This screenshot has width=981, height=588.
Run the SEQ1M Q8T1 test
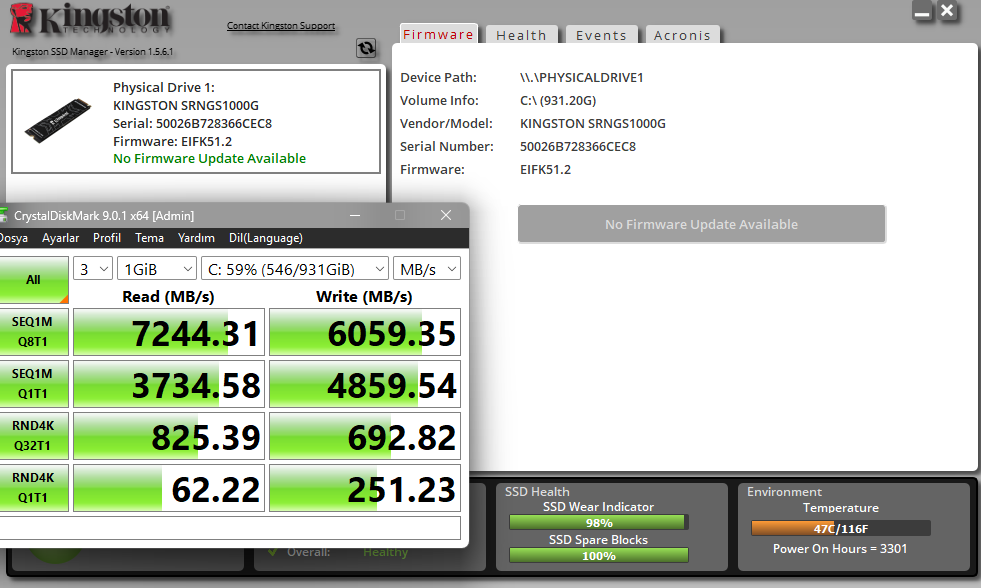point(33,332)
